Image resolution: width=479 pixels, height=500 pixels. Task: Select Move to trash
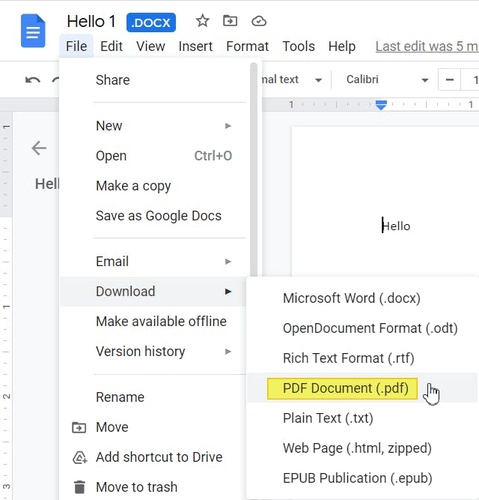click(x=153, y=487)
